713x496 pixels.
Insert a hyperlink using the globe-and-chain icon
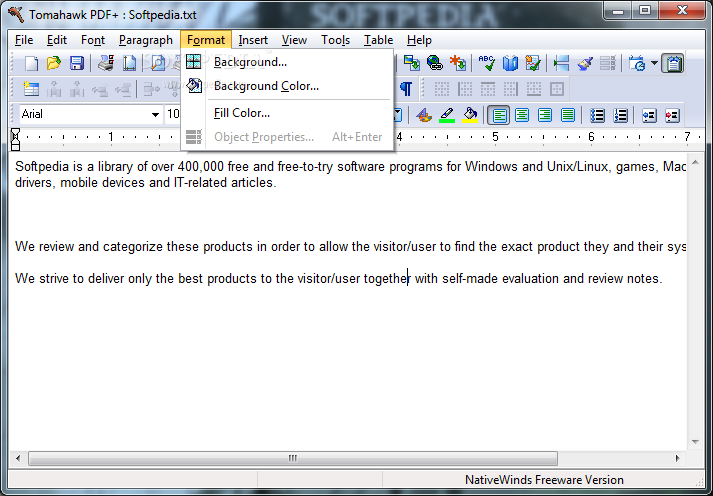[x=435, y=63]
